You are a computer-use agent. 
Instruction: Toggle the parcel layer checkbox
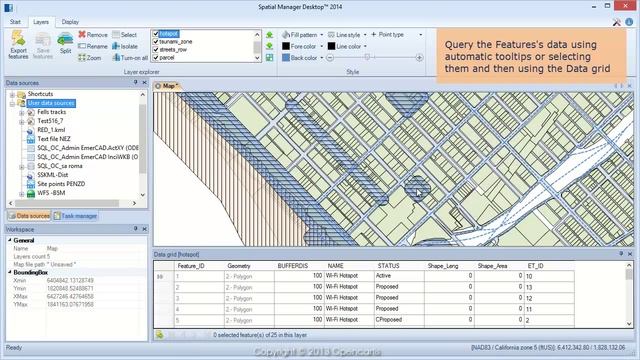(x=156, y=58)
